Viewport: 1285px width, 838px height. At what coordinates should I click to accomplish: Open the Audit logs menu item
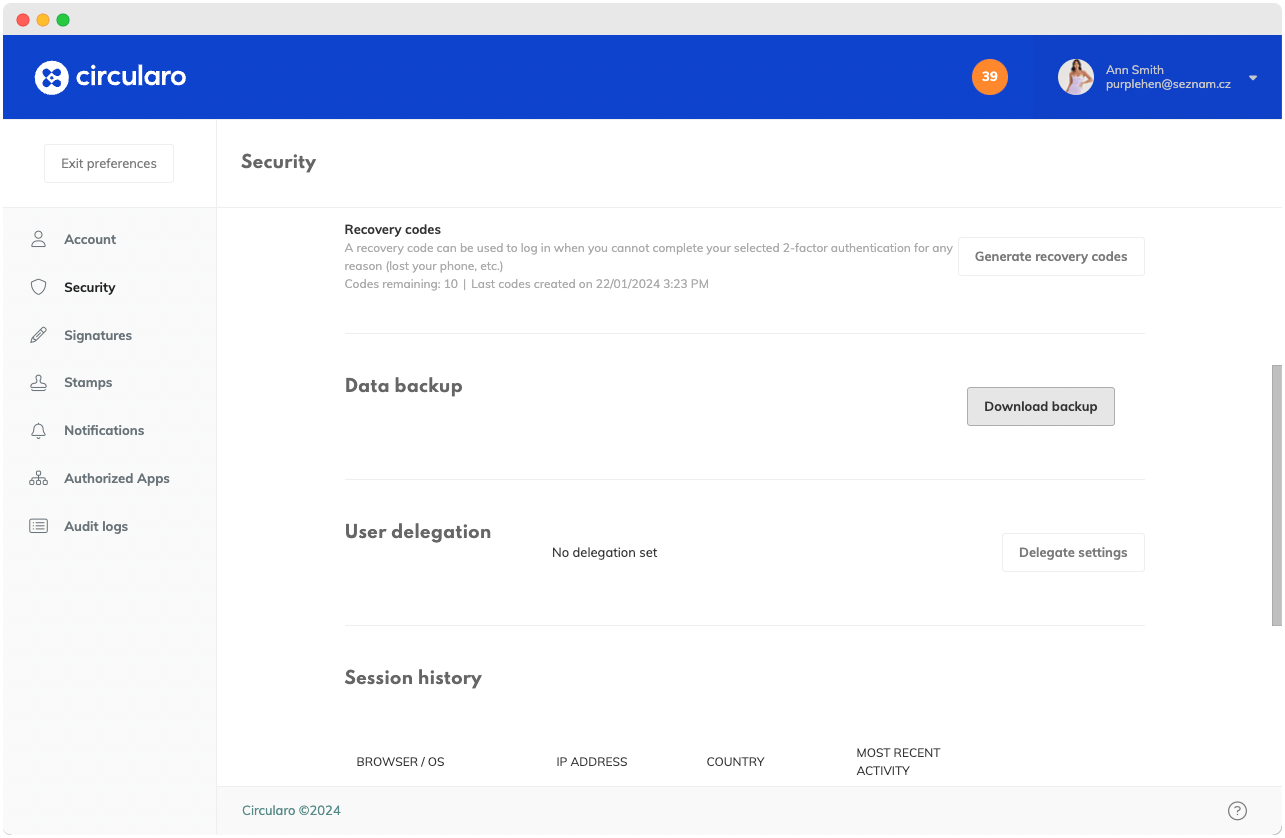point(96,526)
